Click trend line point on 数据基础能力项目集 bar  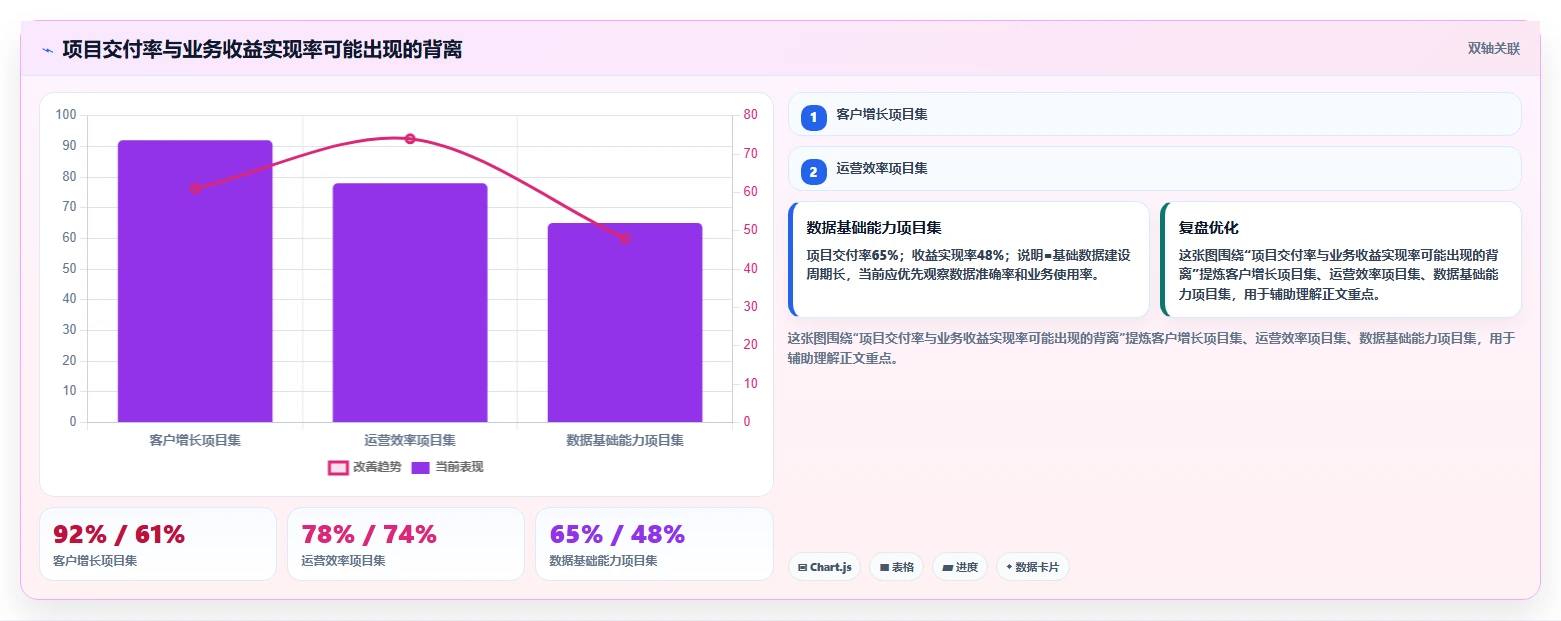pos(625,238)
